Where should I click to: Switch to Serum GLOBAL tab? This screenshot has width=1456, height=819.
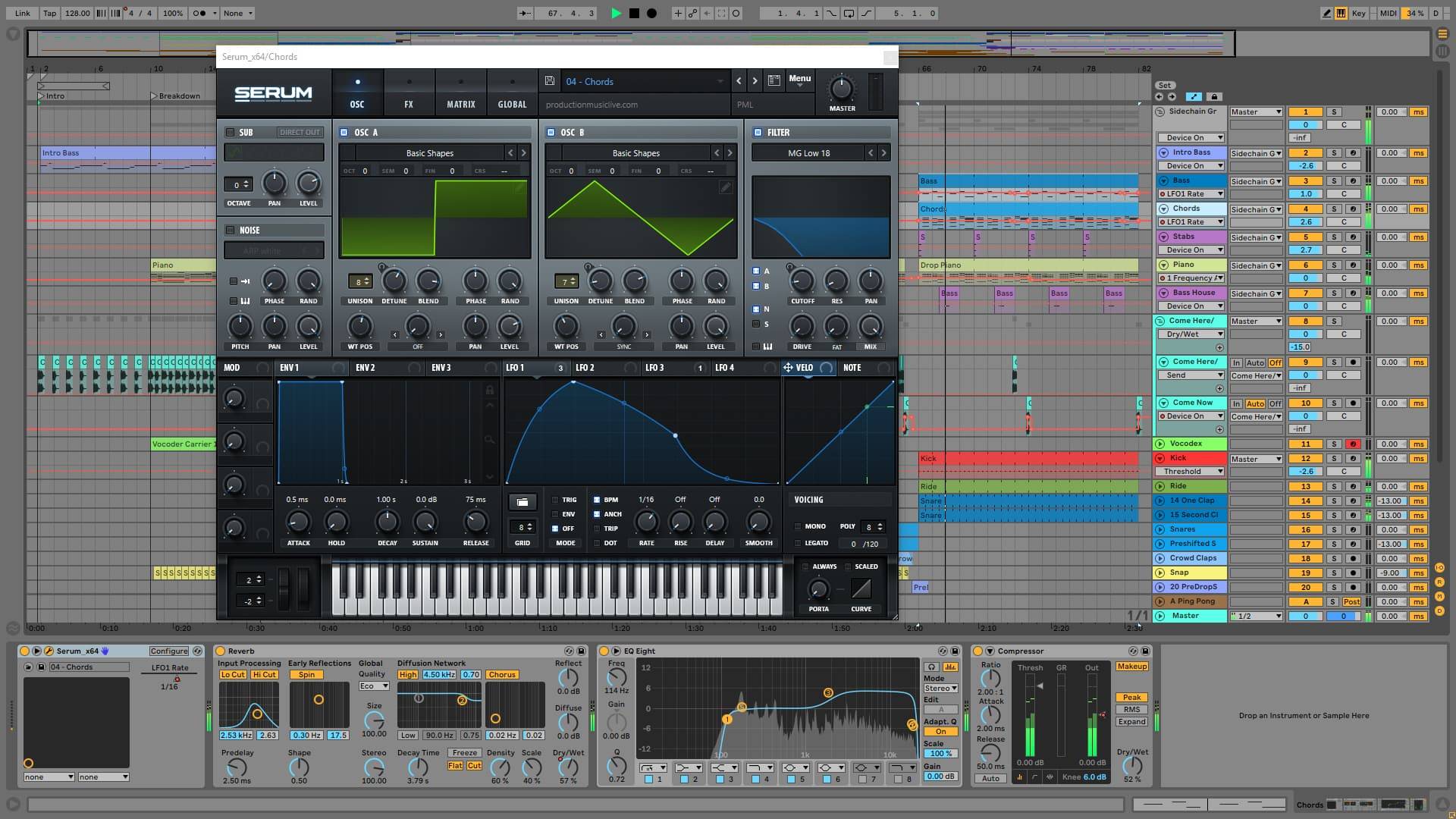pyautogui.click(x=512, y=93)
